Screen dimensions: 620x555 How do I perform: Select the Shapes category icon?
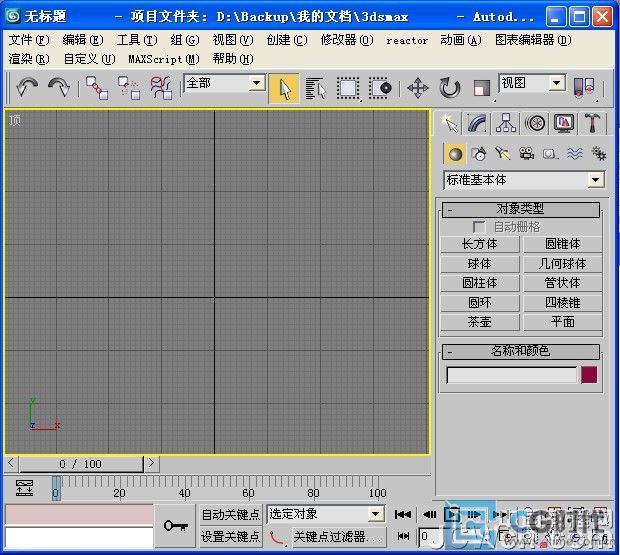coord(479,154)
